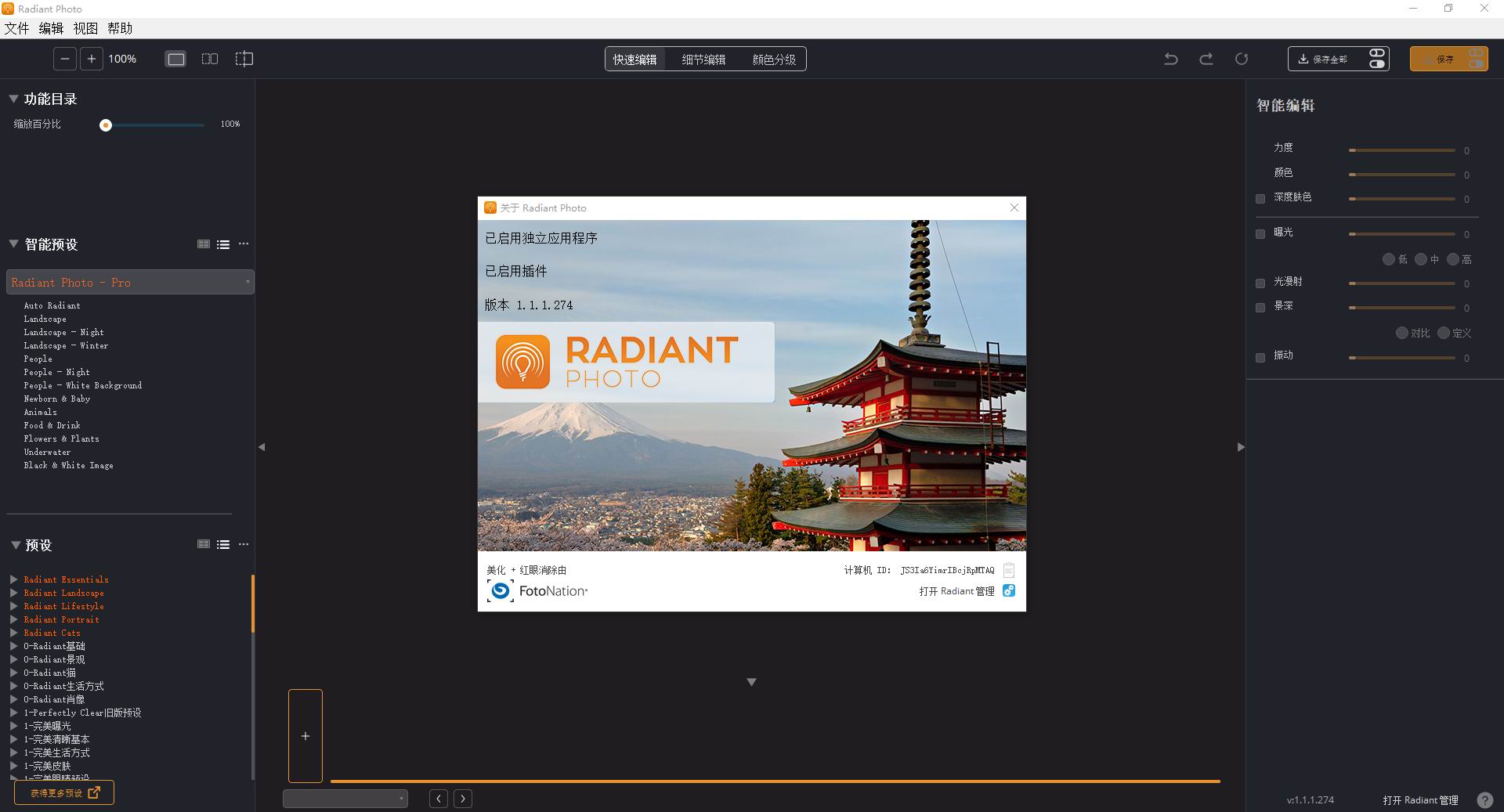Expand the Radiant Portrait preset group
Image resolution: width=1504 pixels, height=812 pixels.
tap(14, 619)
